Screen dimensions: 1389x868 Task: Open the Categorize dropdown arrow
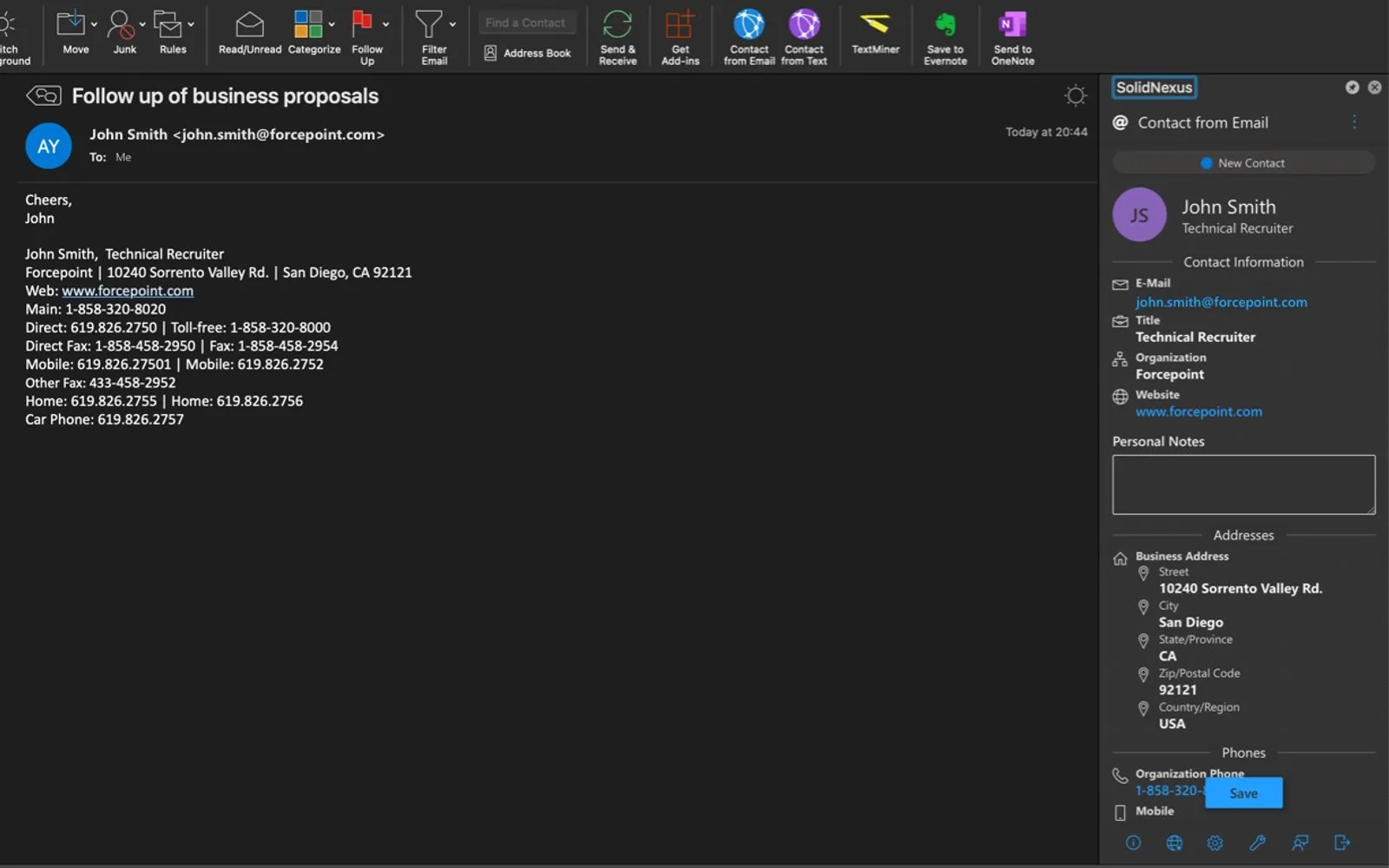(x=332, y=24)
